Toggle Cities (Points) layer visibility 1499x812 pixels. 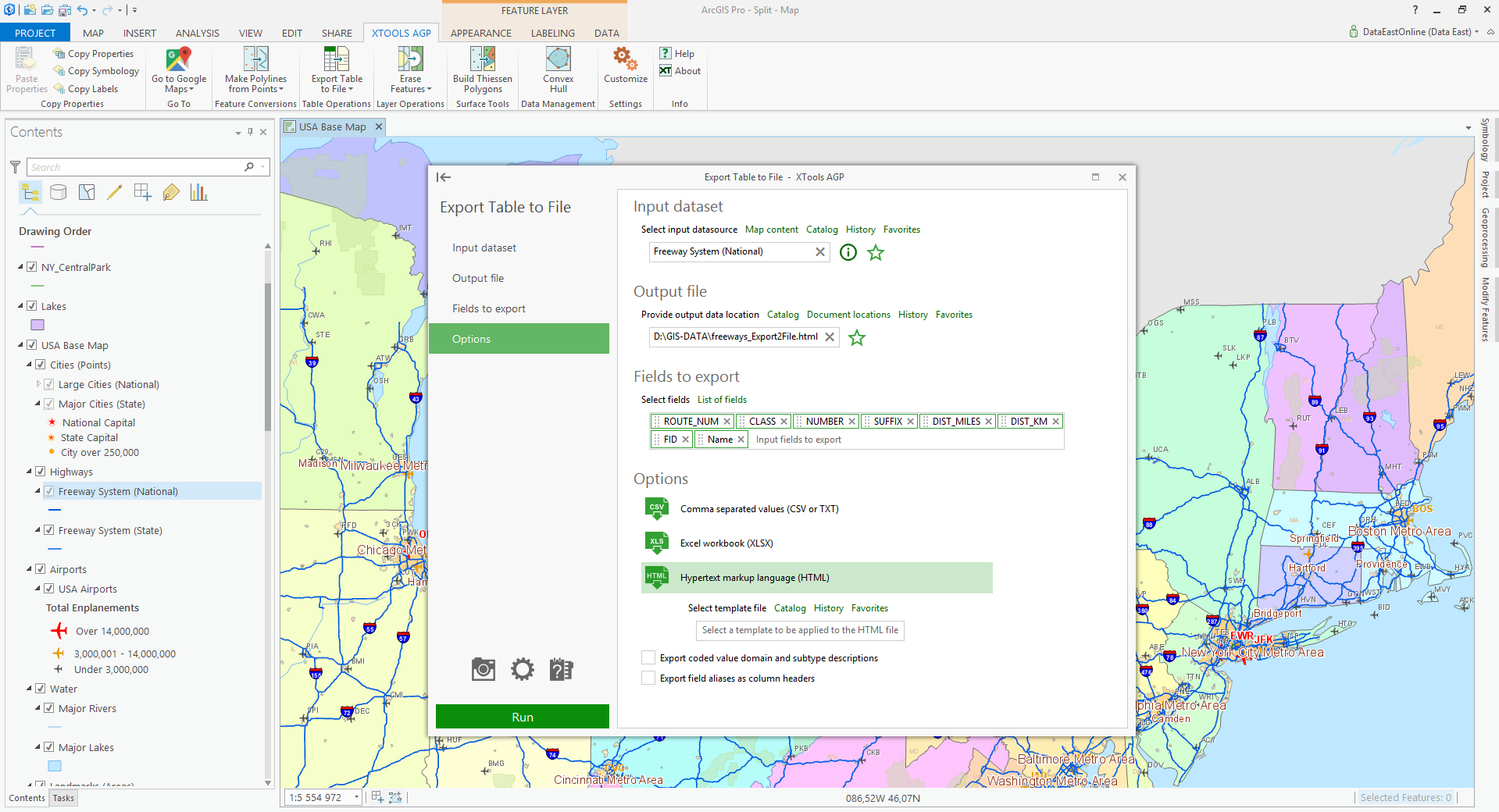[x=41, y=365]
